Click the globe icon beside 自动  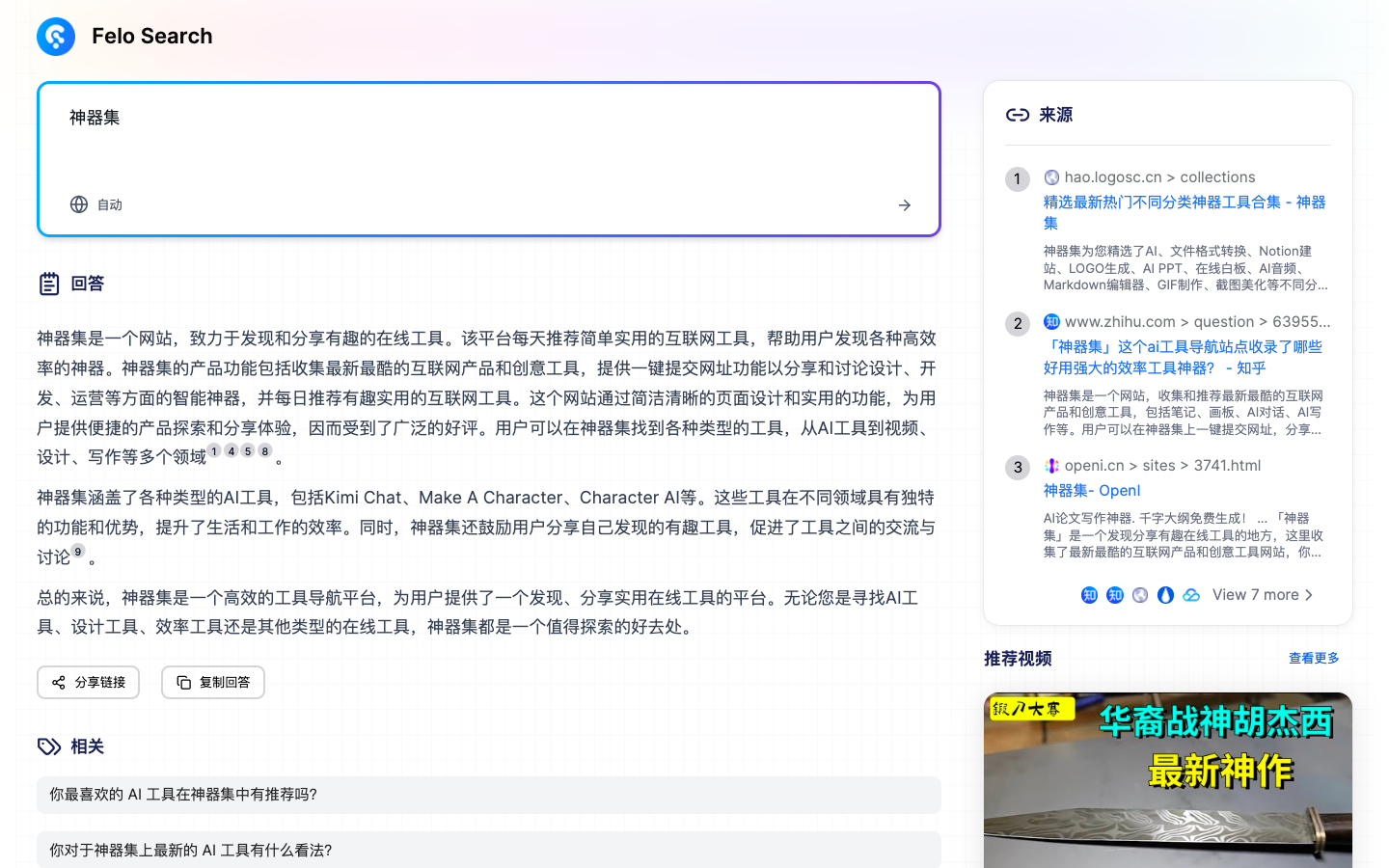(79, 204)
